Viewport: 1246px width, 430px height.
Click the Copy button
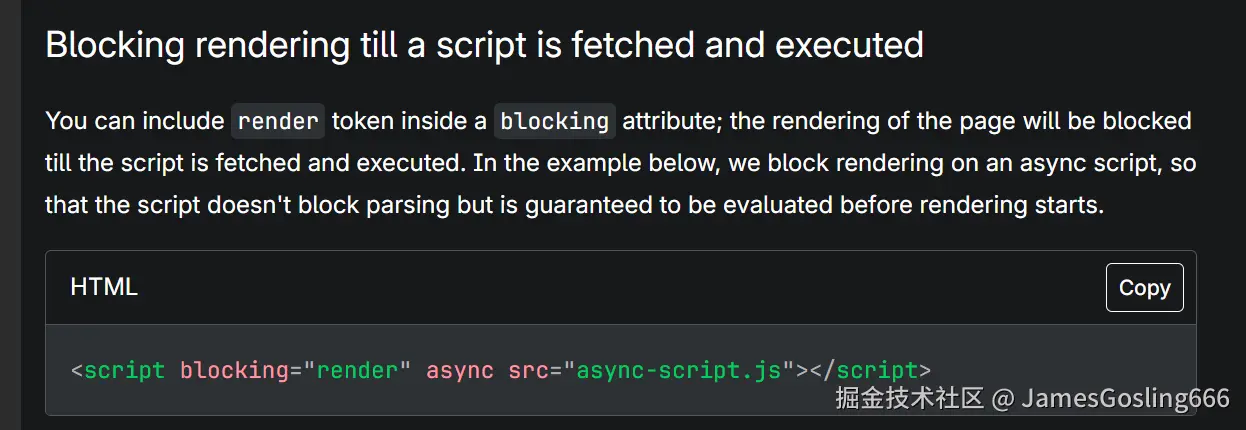click(1144, 288)
